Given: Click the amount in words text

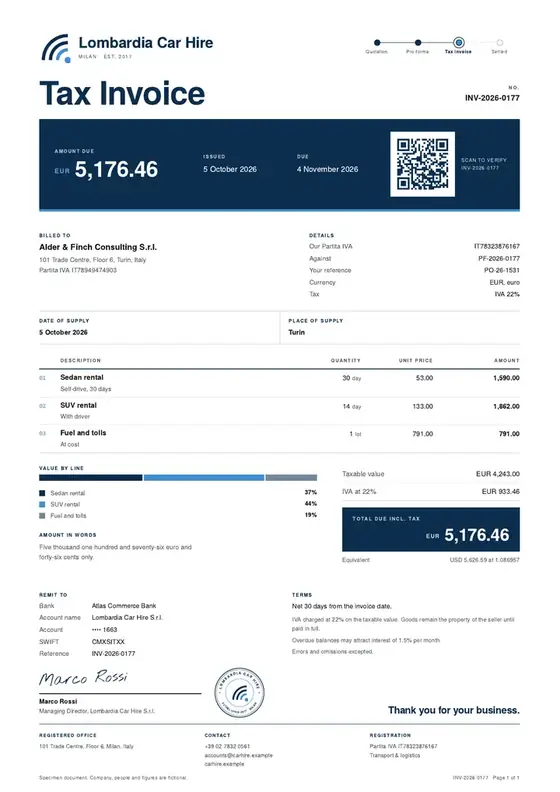Looking at the screenshot, I should [x=115, y=552].
